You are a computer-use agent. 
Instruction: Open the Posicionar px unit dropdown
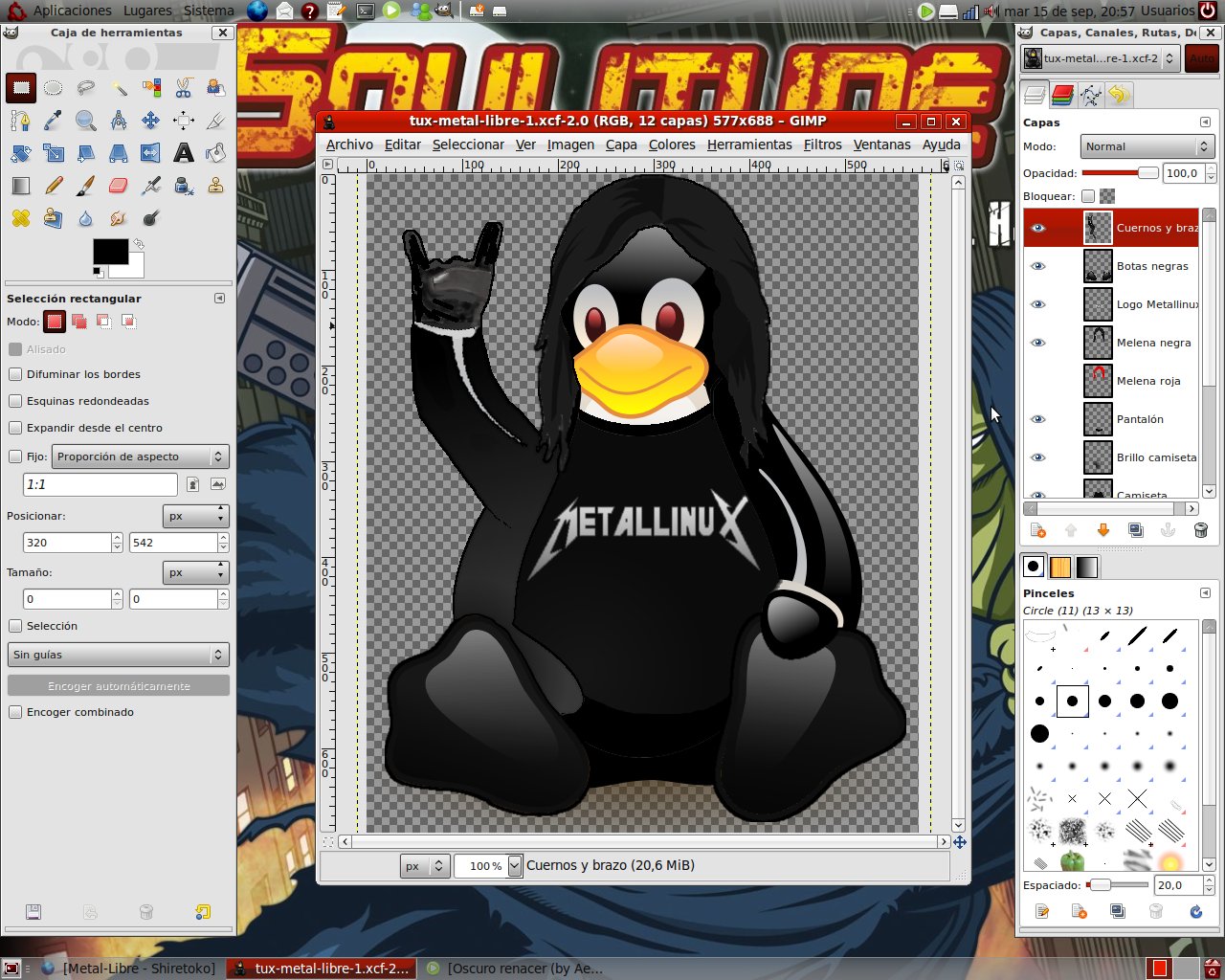pos(196,516)
